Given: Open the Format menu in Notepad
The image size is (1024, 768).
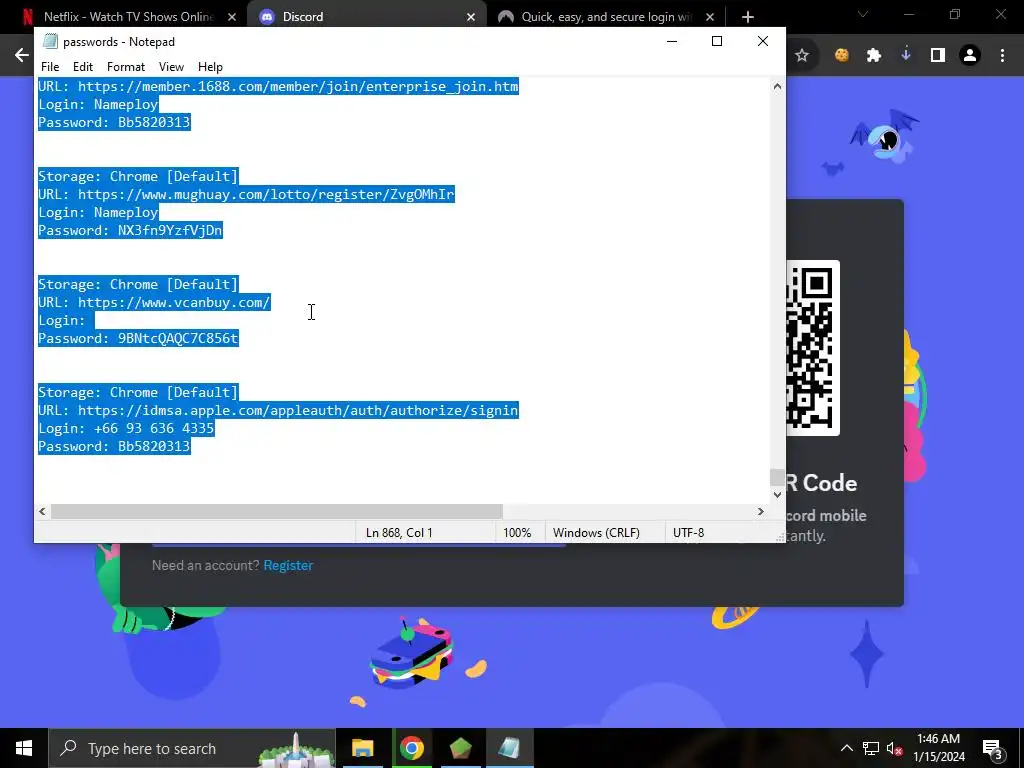Looking at the screenshot, I should pos(125,67).
